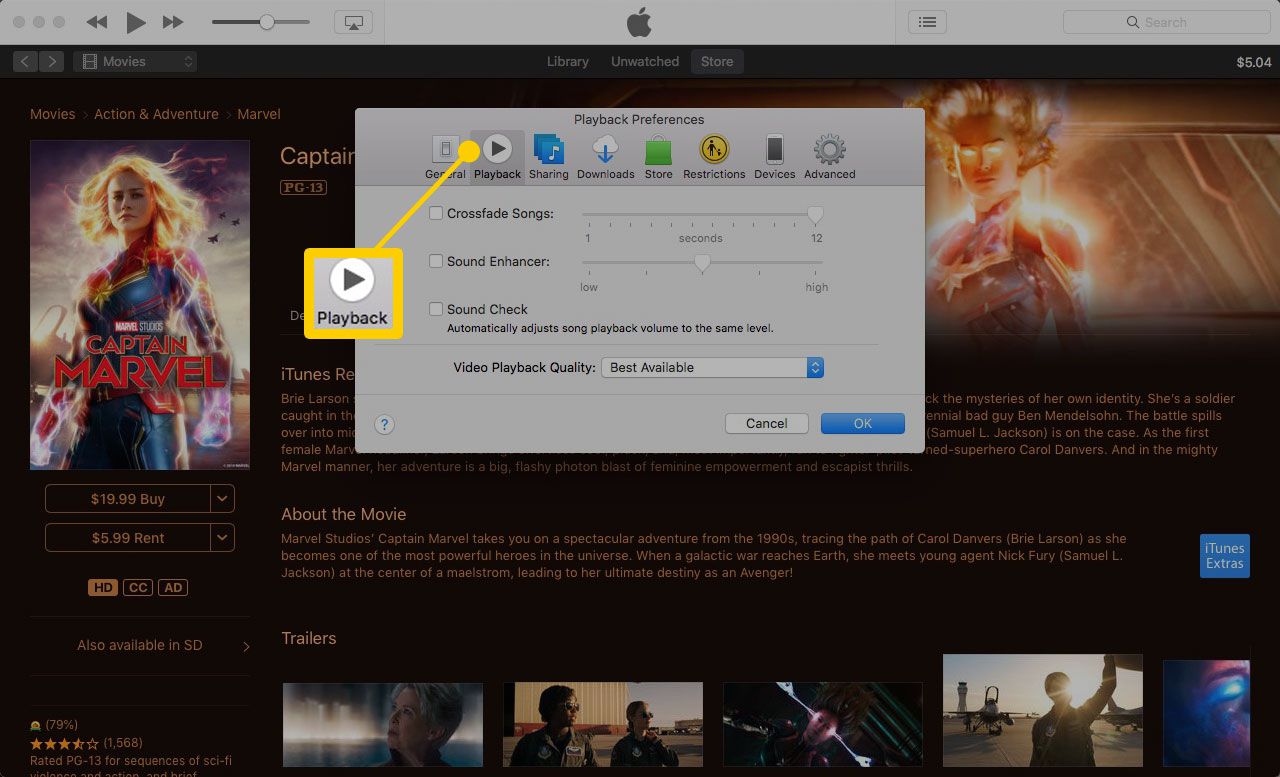Click the $5.99 Rent button
The width and height of the screenshot is (1280, 777).
pyautogui.click(x=128, y=537)
